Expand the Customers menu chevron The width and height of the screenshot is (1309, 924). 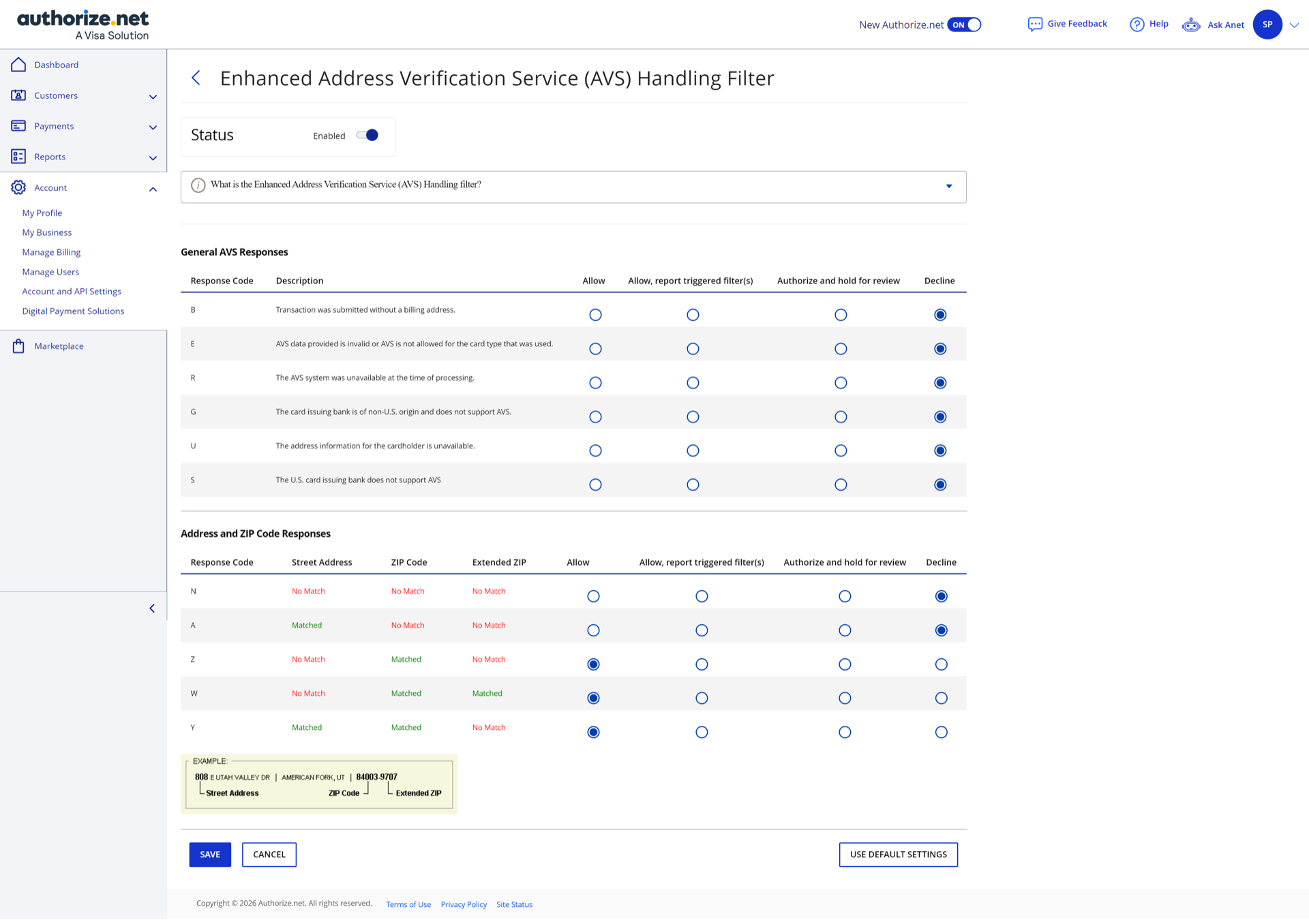(153, 97)
